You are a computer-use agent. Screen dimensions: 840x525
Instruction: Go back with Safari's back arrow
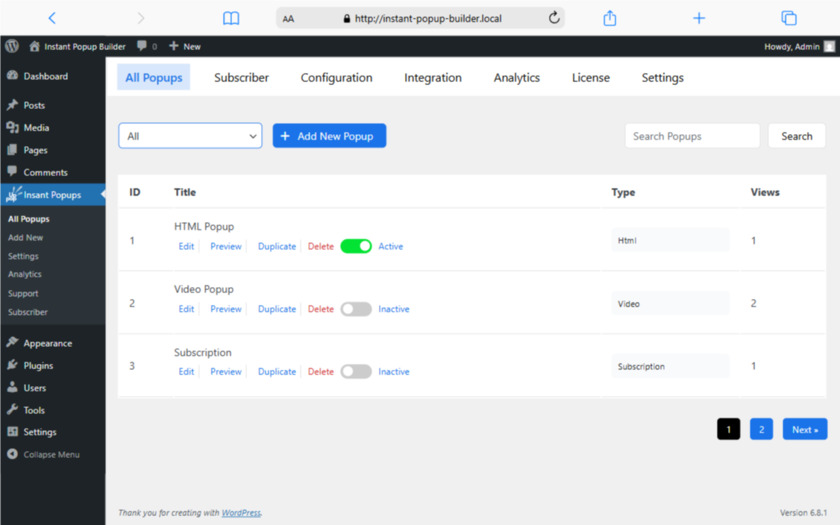tap(52, 18)
